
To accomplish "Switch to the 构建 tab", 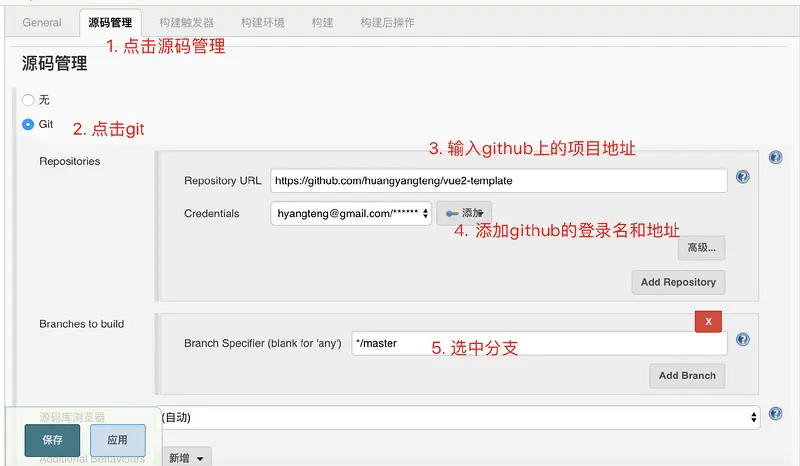I will (322, 22).
